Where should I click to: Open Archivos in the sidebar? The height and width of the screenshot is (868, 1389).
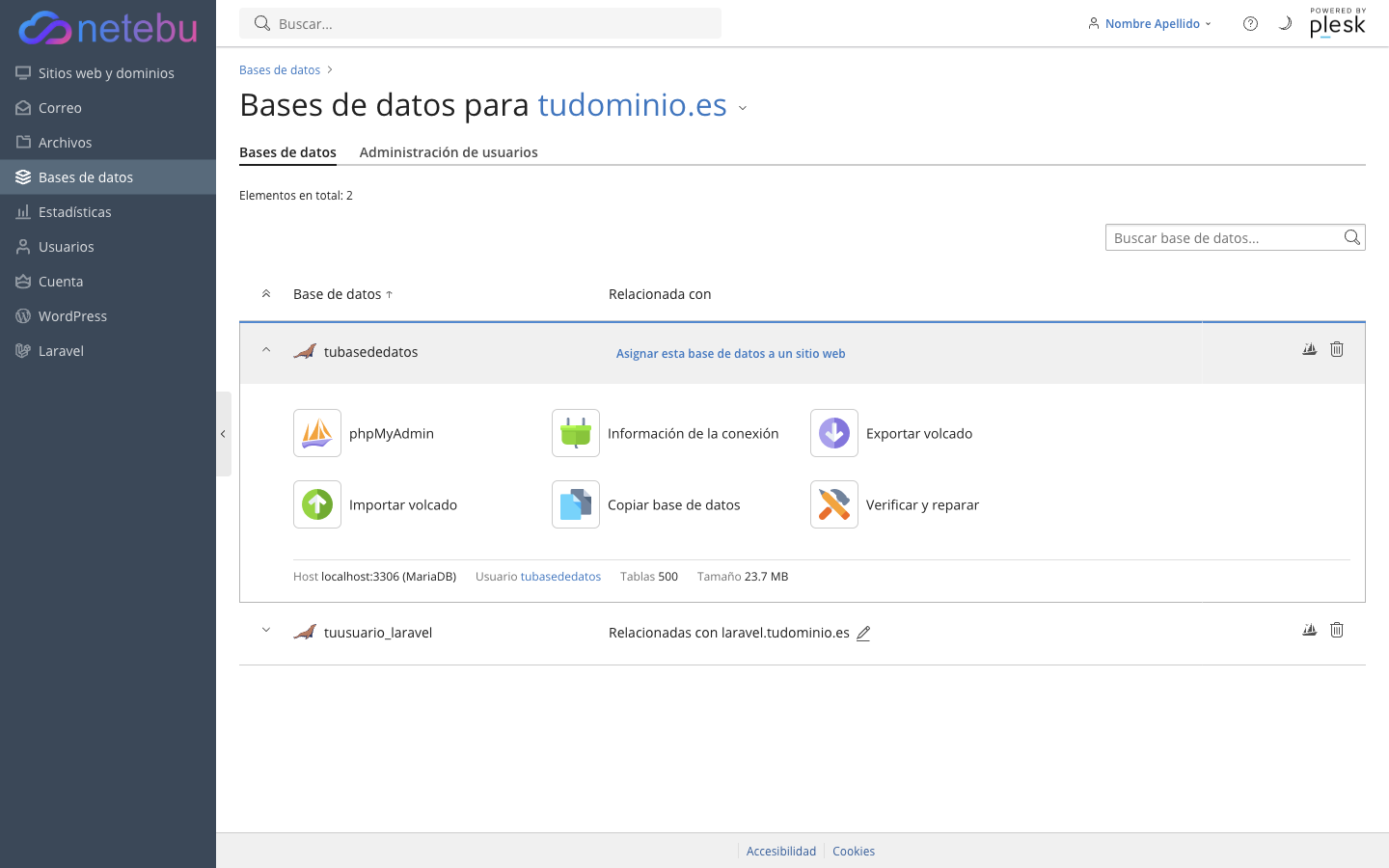(108, 143)
